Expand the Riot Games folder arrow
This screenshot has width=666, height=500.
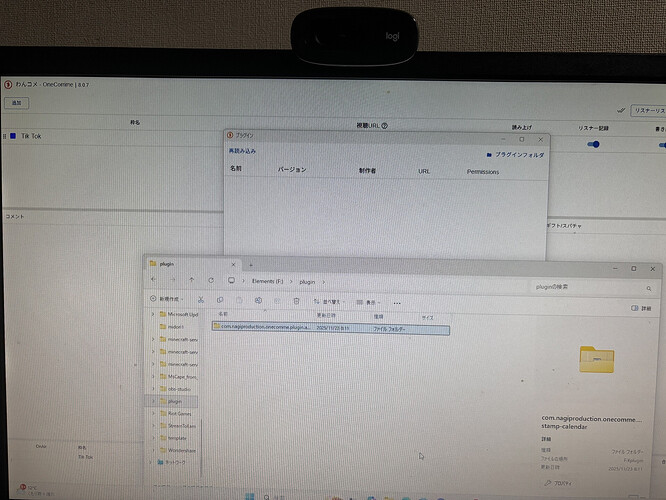[153, 413]
